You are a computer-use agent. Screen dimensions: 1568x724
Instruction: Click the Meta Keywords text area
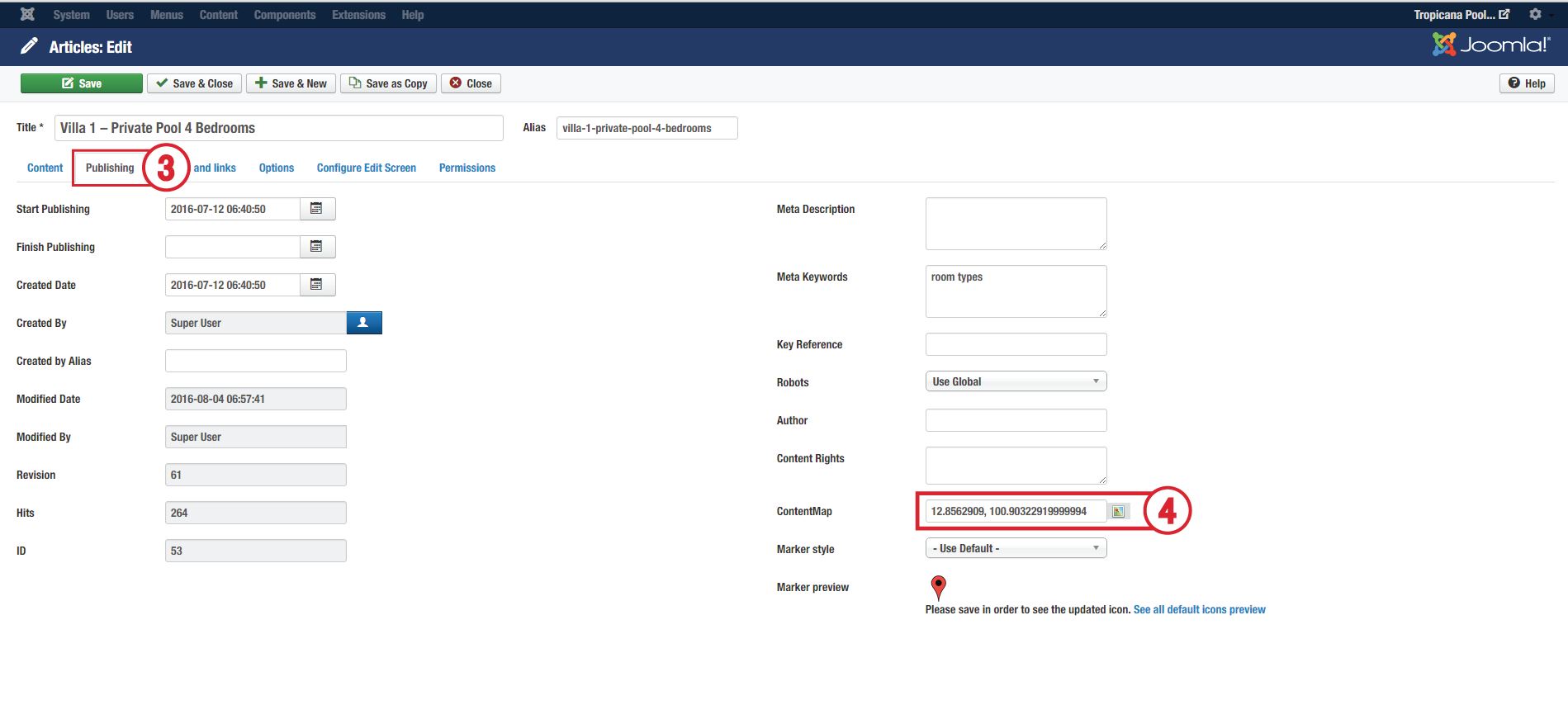click(x=1016, y=291)
